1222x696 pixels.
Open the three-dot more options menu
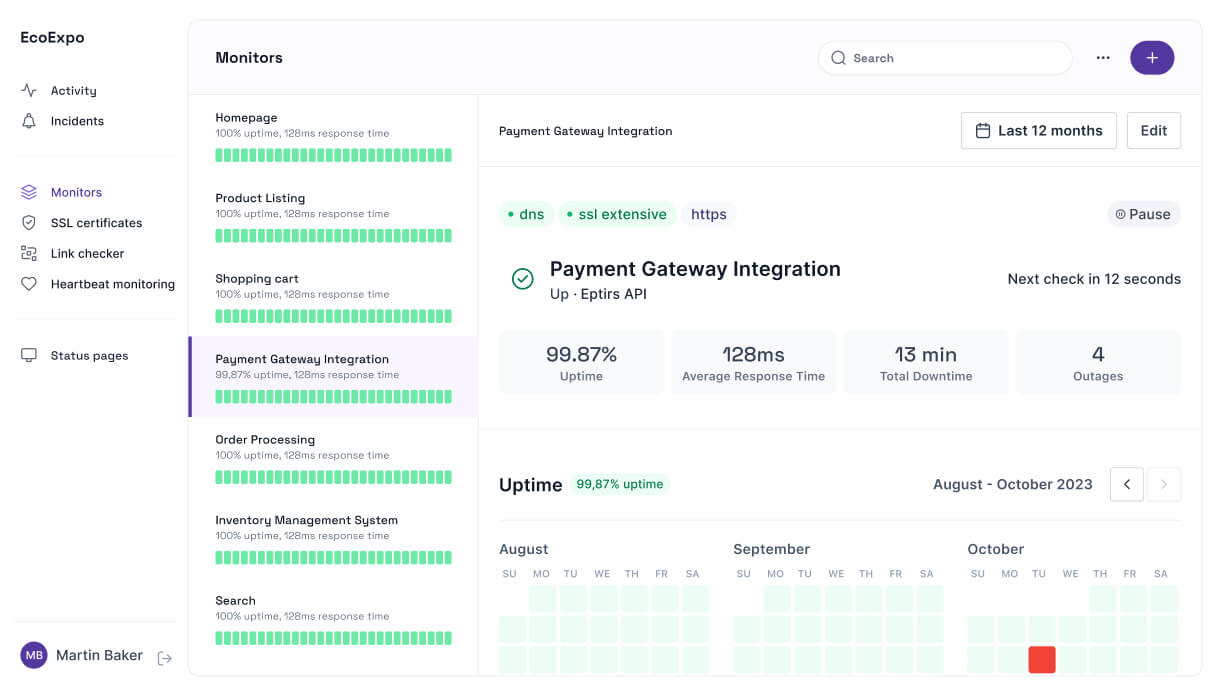coord(1103,58)
